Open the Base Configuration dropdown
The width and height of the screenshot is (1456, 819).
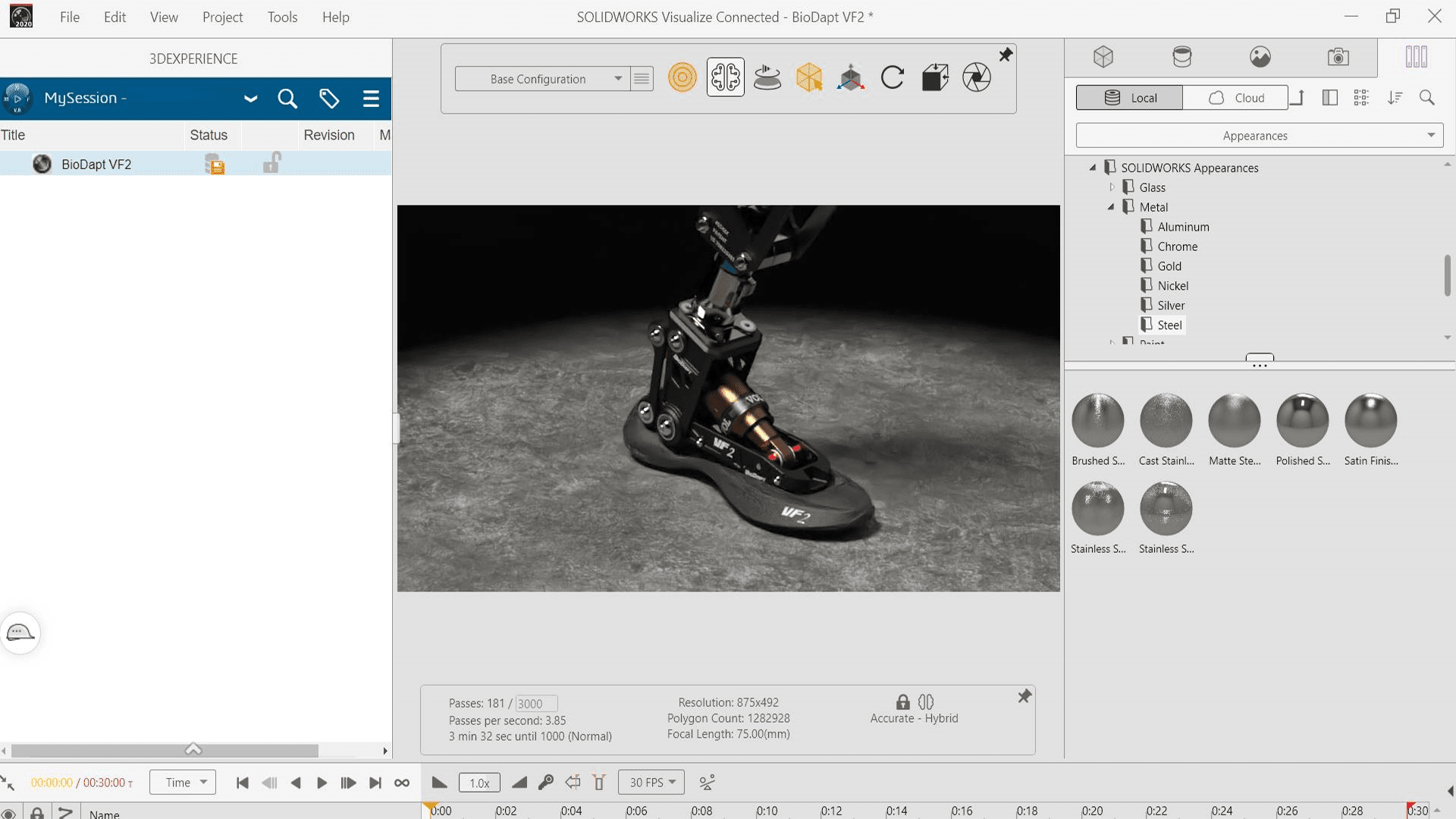pos(617,78)
